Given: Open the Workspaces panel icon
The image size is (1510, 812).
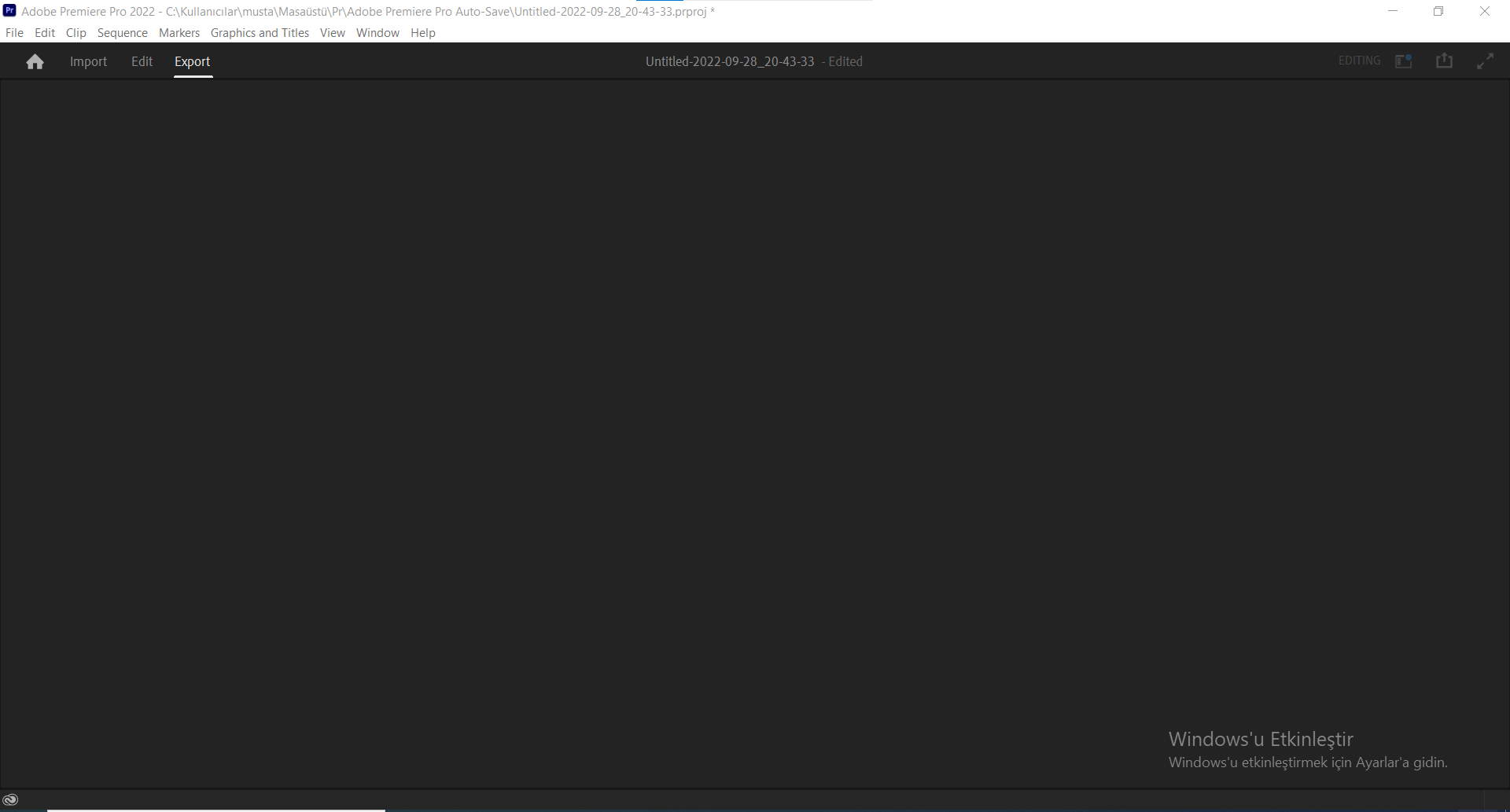Looking at the screenshot, I should click(1404, 61).
